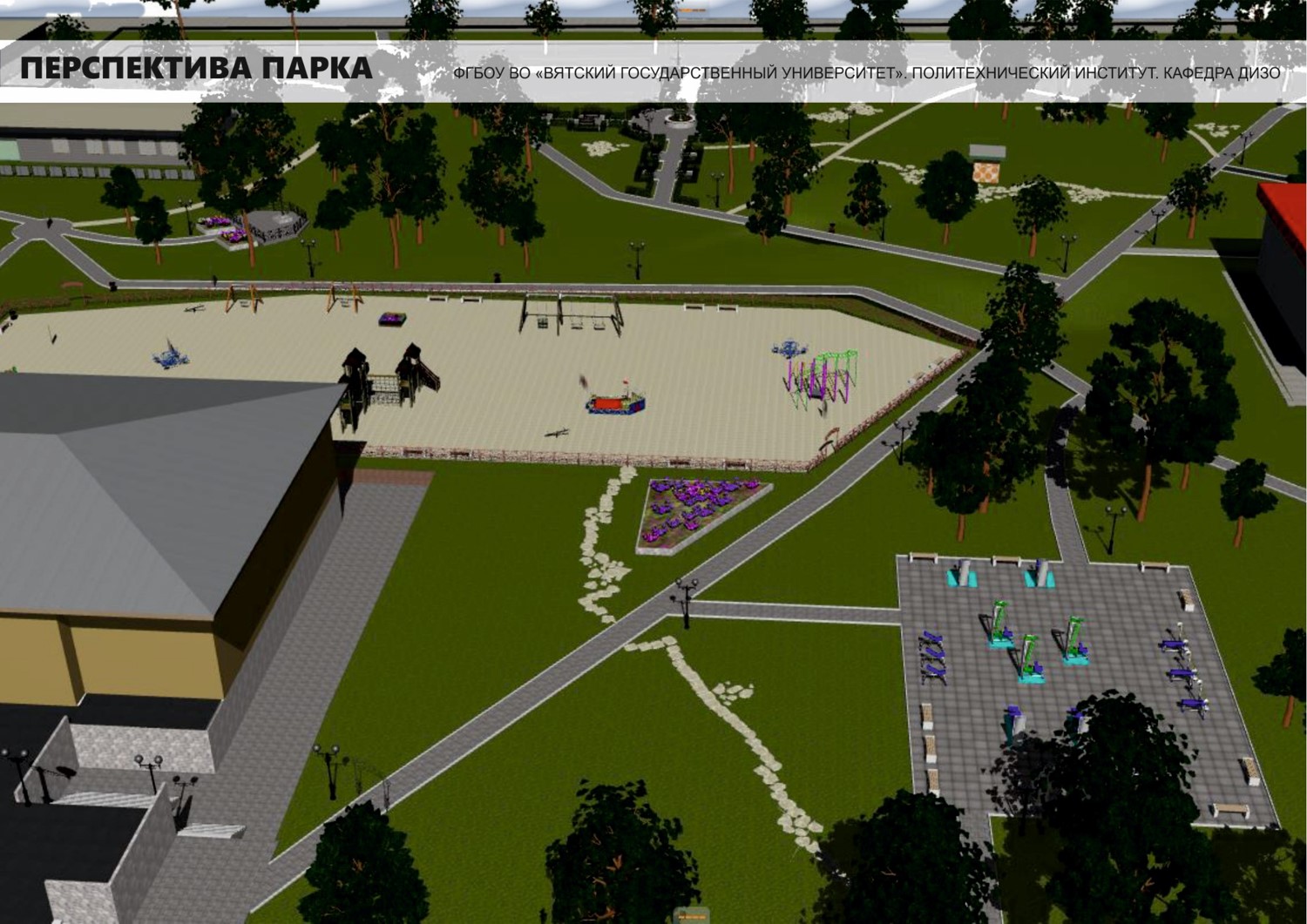Select the boat-shaped playground structure
Image resolution: width=1307 pixels, height=924 pixels.
[x=615, y=400]
